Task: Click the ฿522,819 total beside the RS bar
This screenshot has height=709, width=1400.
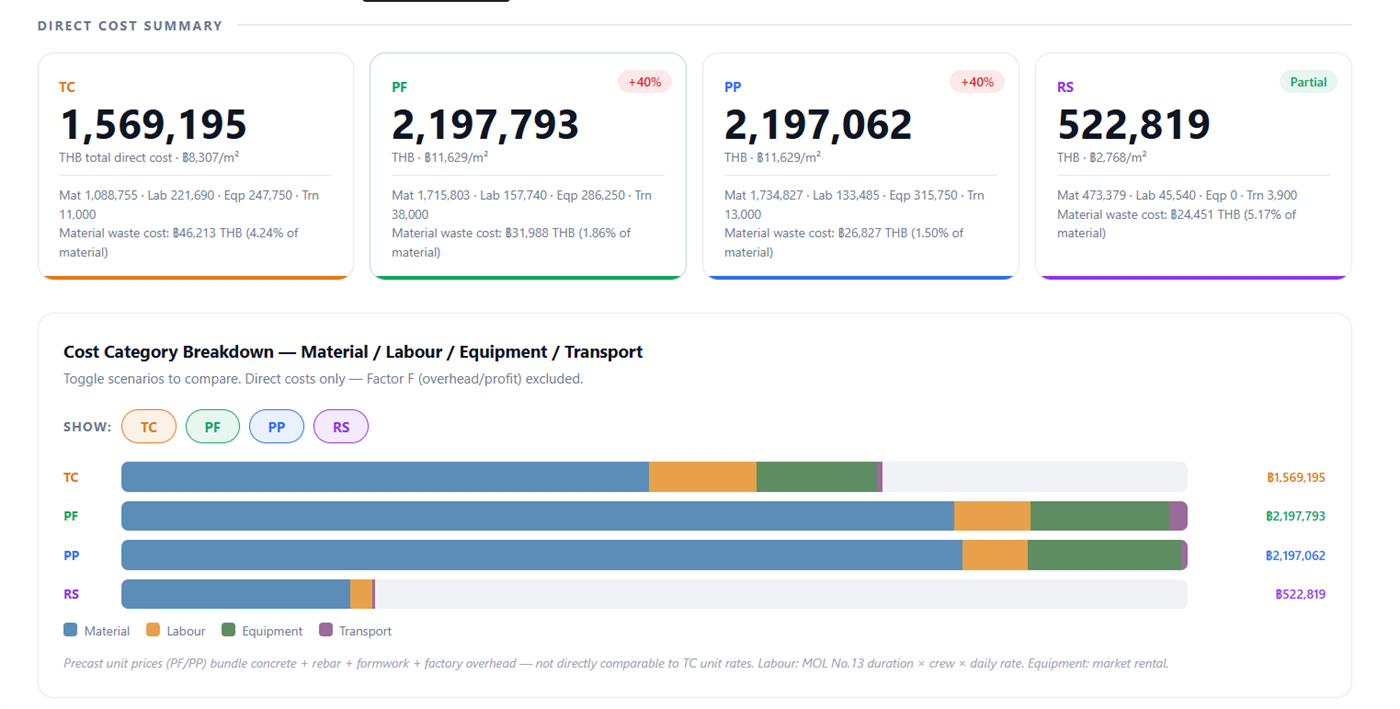Action: click(x=1300, y=594)
